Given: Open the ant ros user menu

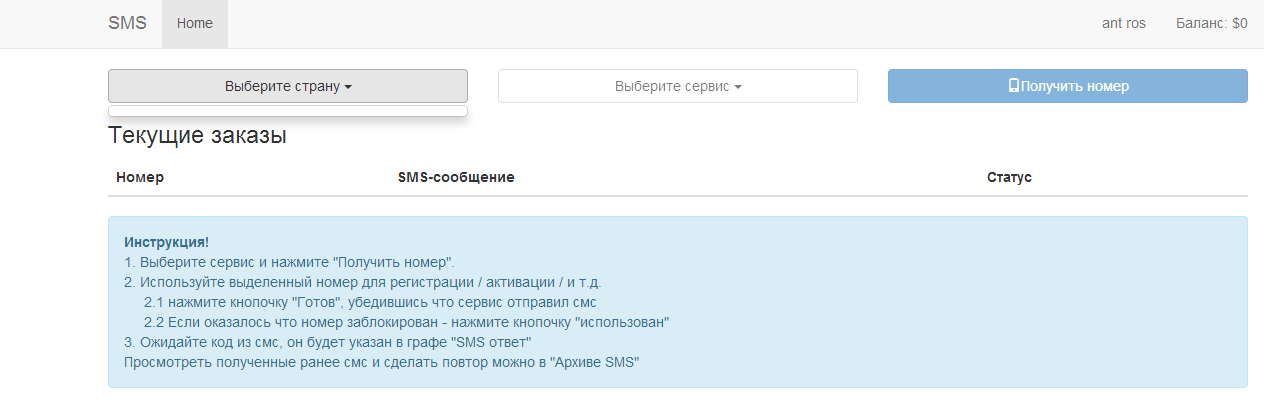Looking at the screenshot, I should [x=1124, y=24].
